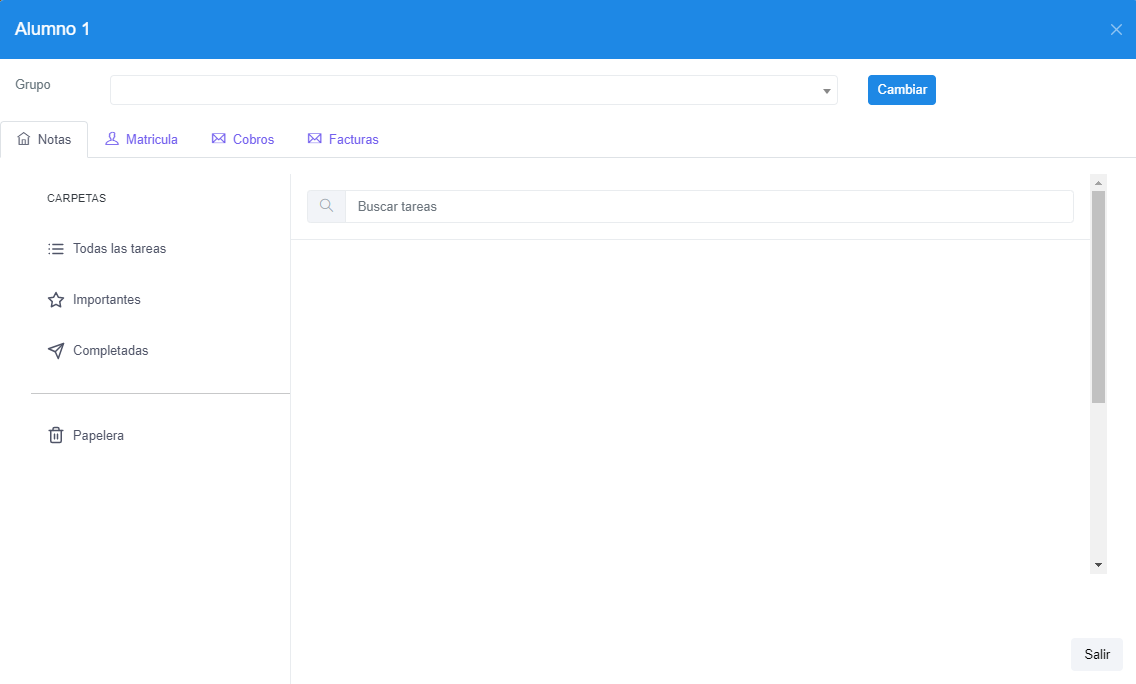
Task: Click the home icon on Notas tab
Action: click(x=24, y=140)
